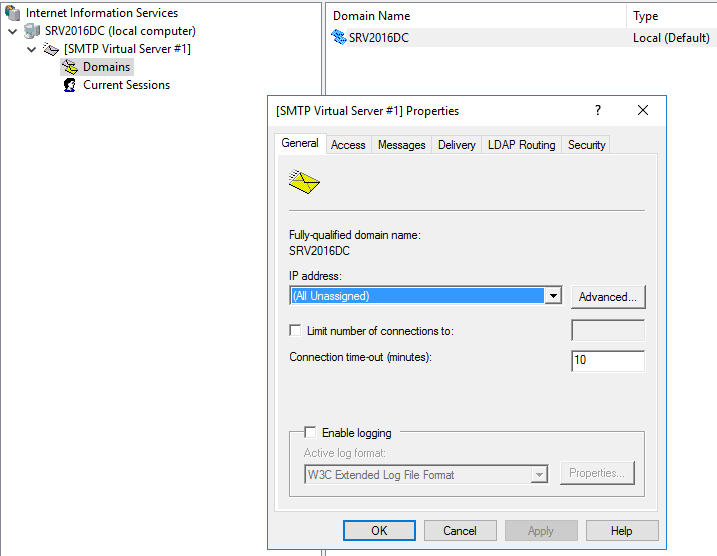The image size is (717, 556).
Task: Open the IP address dropdown
Action: (x=553, y=296)
